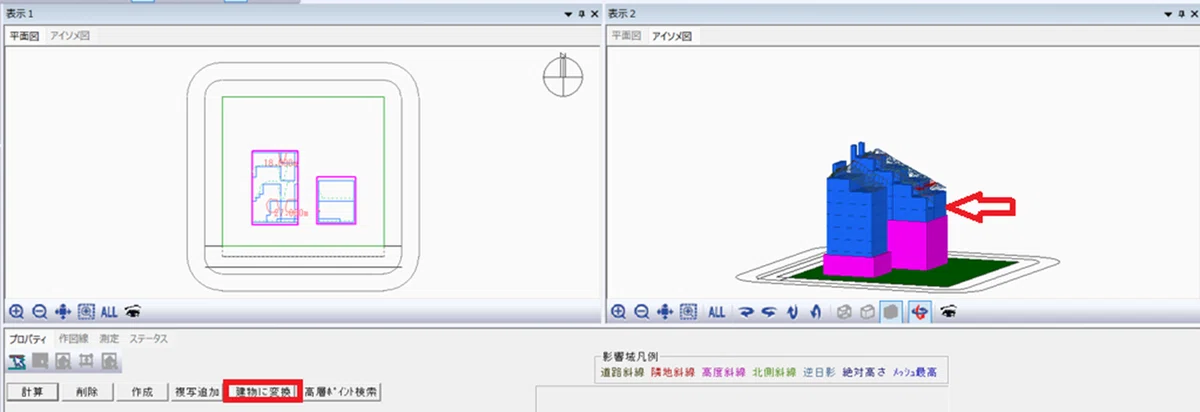Click the 建物に変換 button
The height and width of the screenshot is (412, 1200).
point(262,392)
